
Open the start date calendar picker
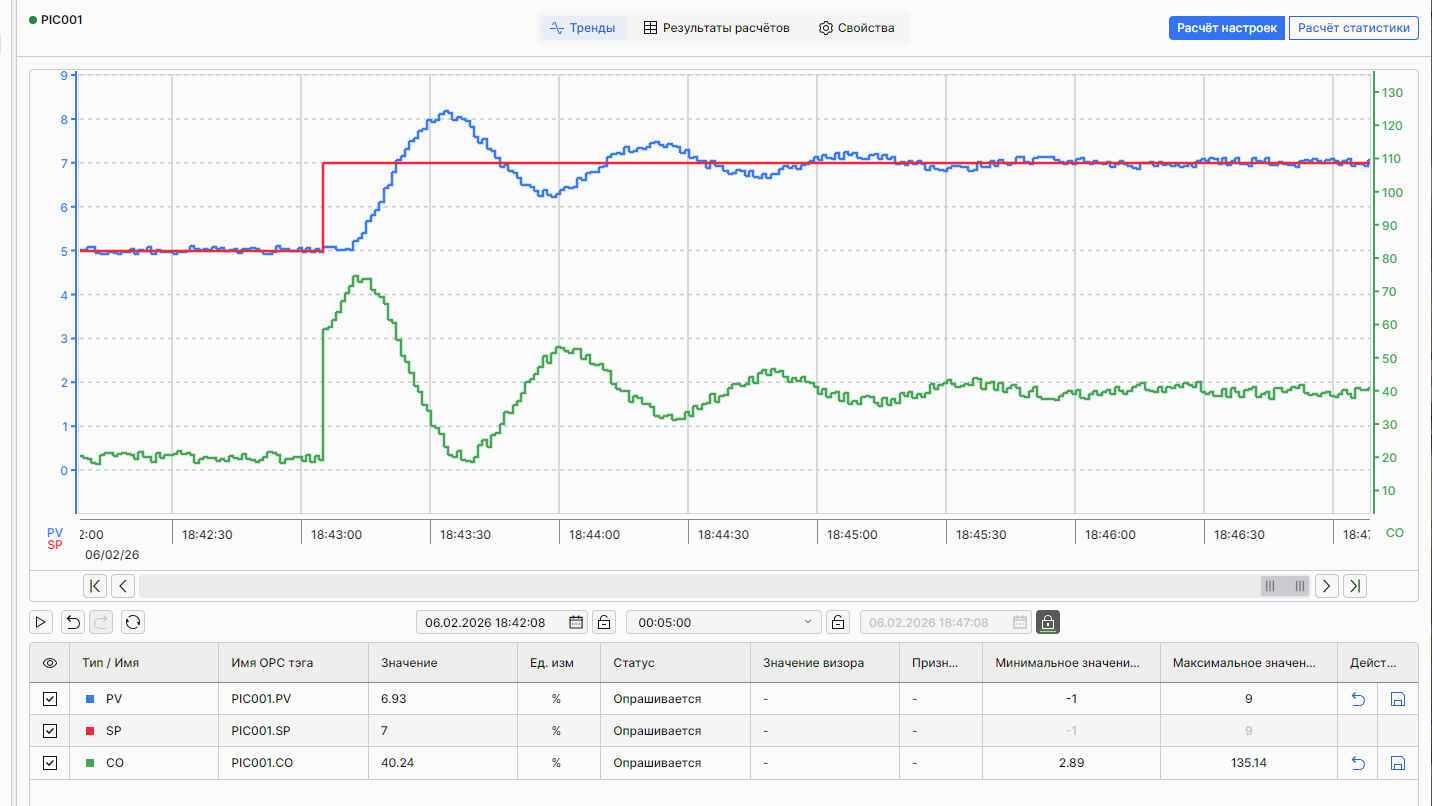(576, 622)
